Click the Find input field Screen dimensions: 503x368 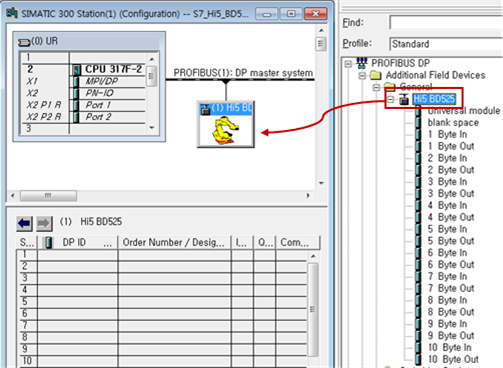tap(446, 23)
